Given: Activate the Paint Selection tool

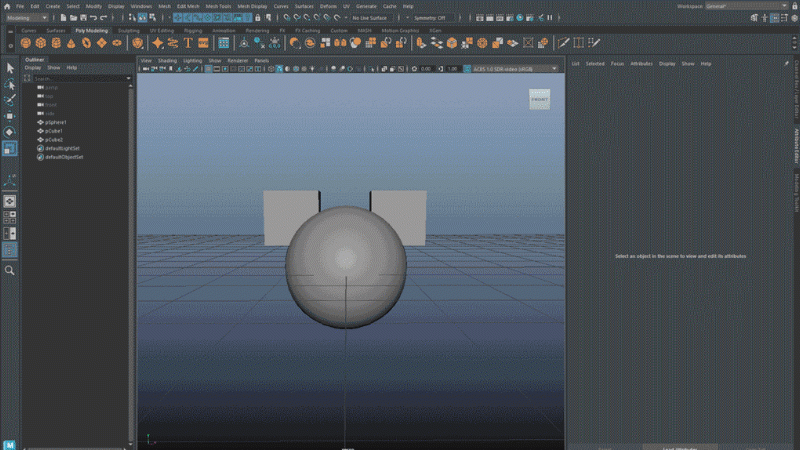Looking at the screenshot, I should tap(10, 100).
